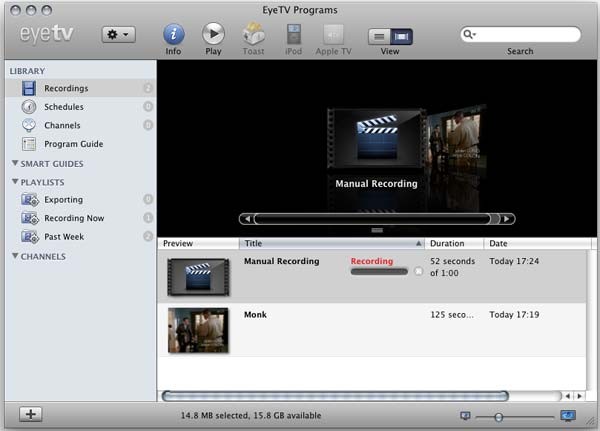Select Schedules in the Library
The width and height of the screenshot is (600, 431).
(80, 106)
